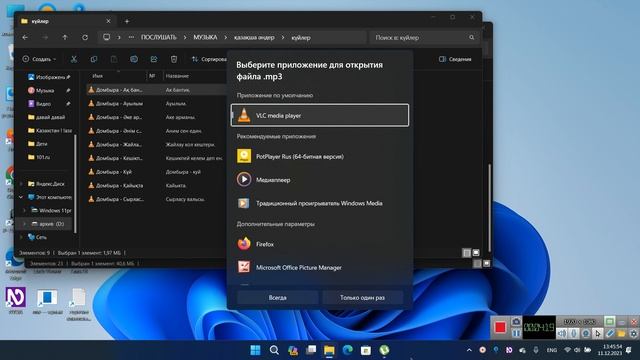Click the Сырласу вальсы title cell
The image size is (640, 360).
click(185, 199)
